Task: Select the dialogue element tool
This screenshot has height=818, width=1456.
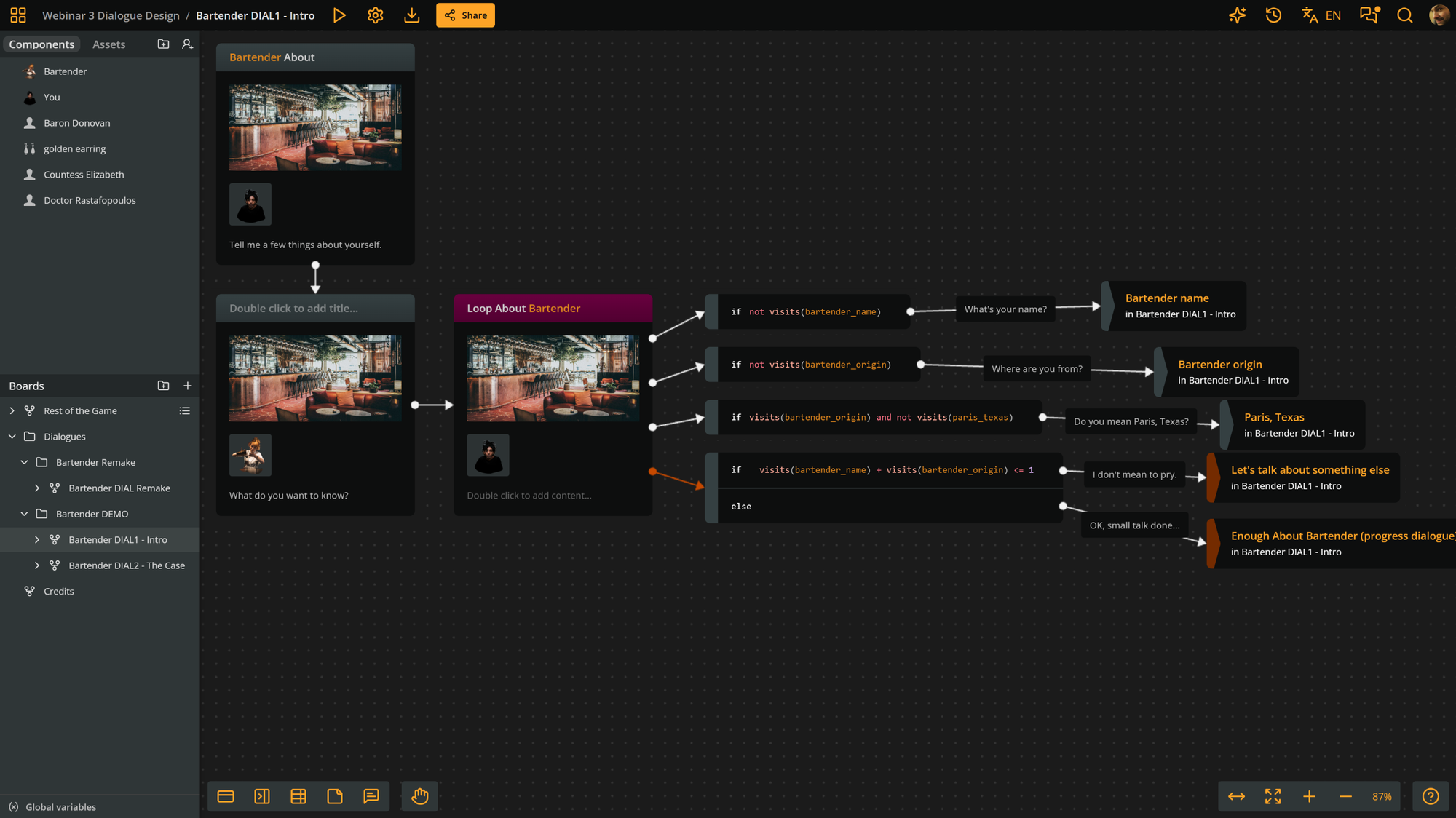Action: (x=226, y=796)
